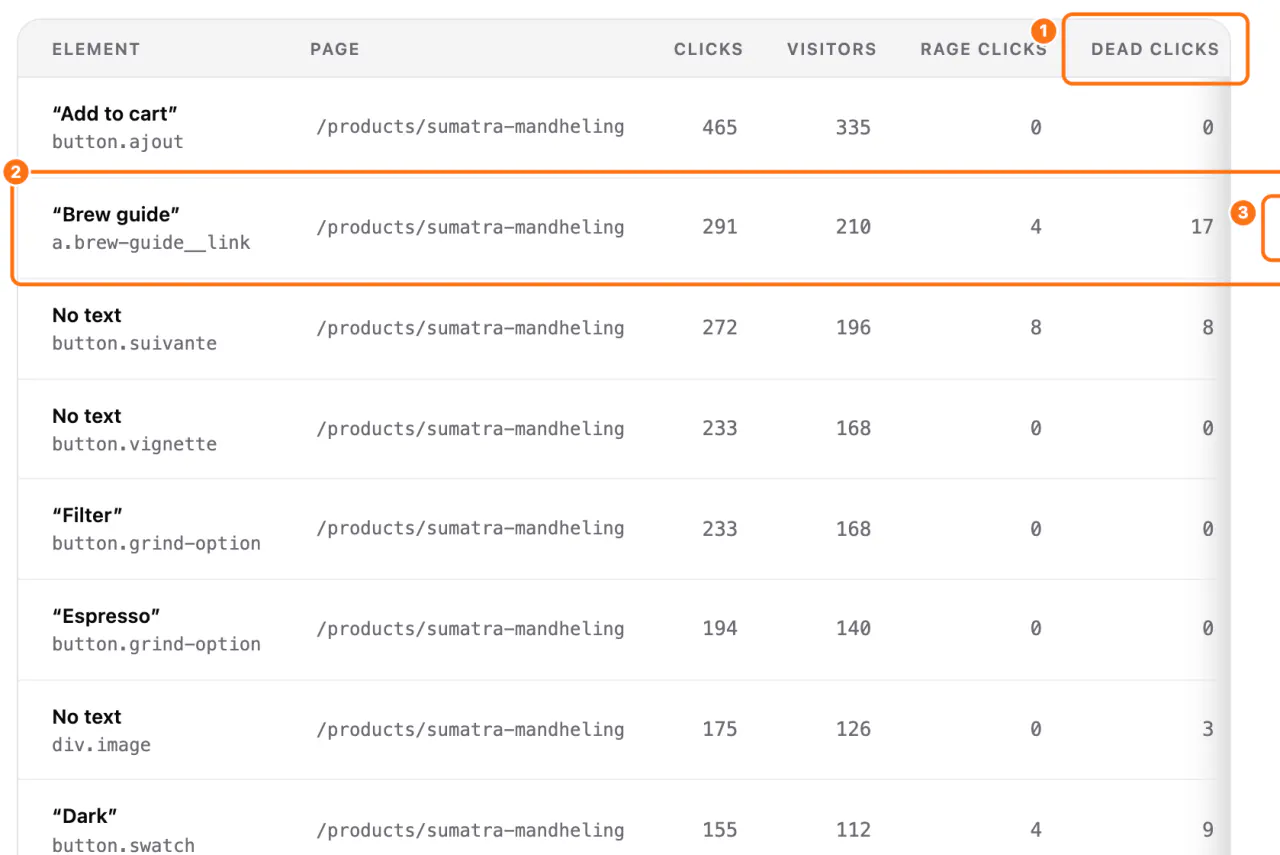This screenshot has width=1280, height=855.
Task: Click the 194 clicks value
Action: [720, 629]
